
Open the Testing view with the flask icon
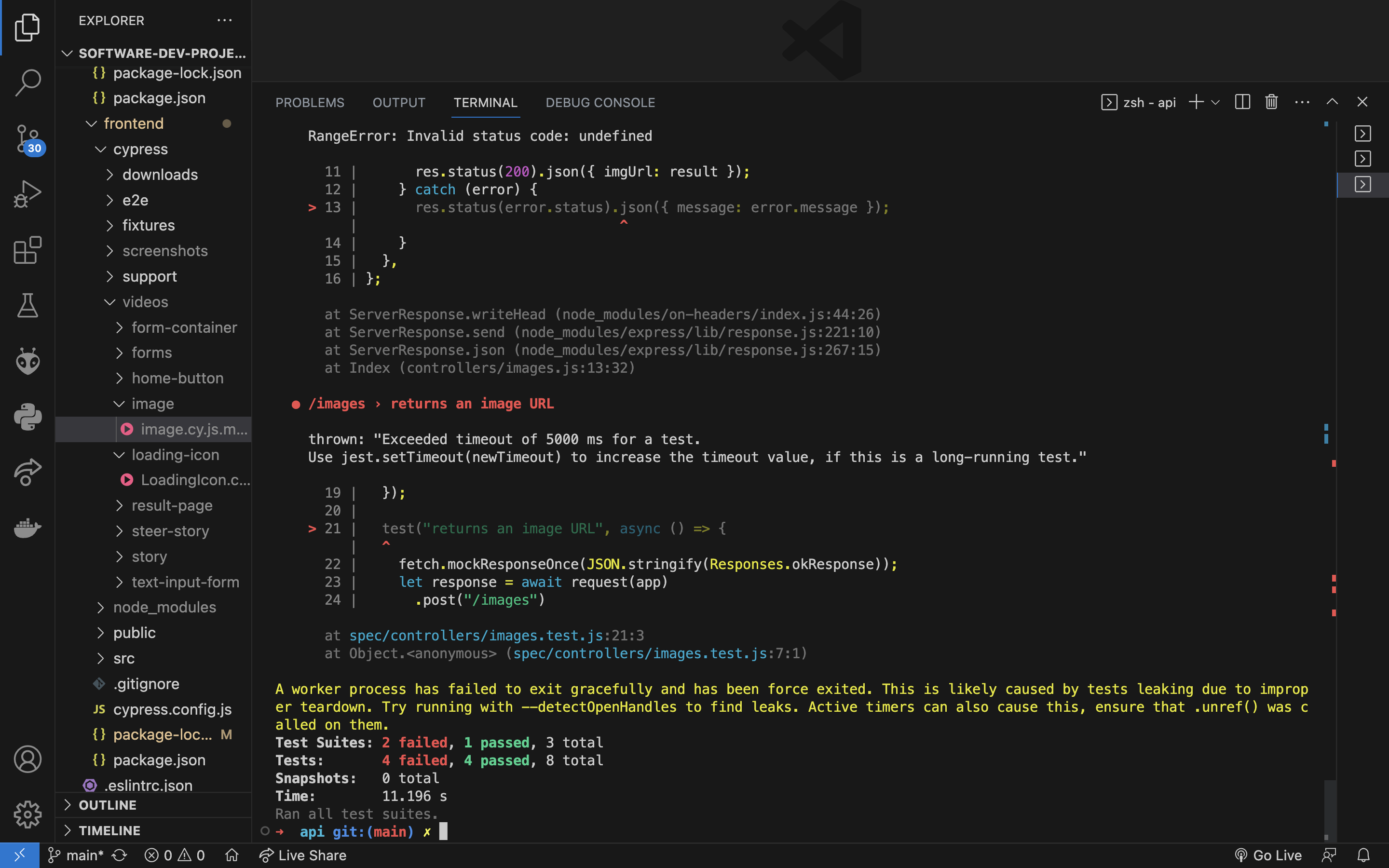pos(27,305)
